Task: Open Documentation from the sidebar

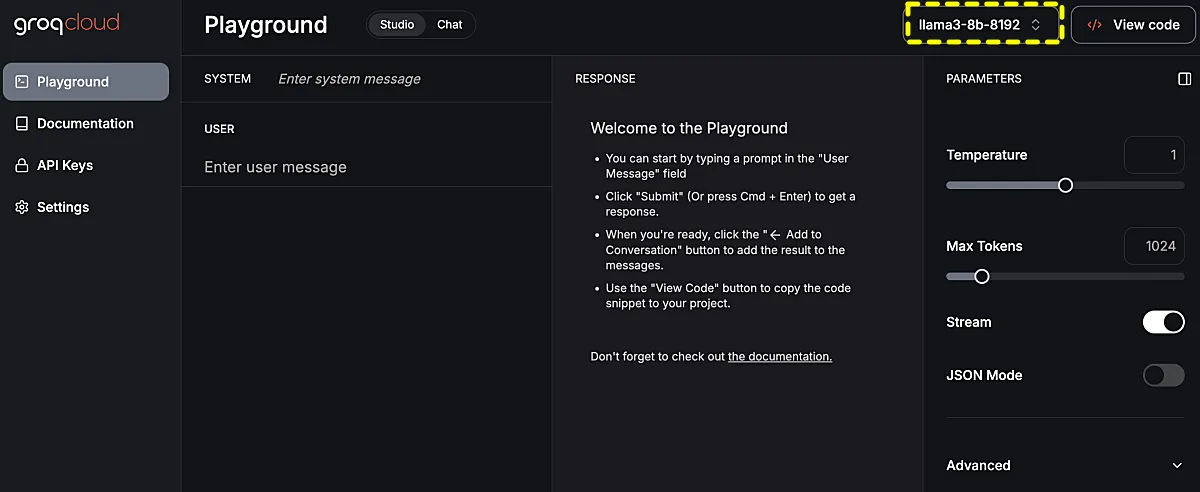Action: [86, 124]
